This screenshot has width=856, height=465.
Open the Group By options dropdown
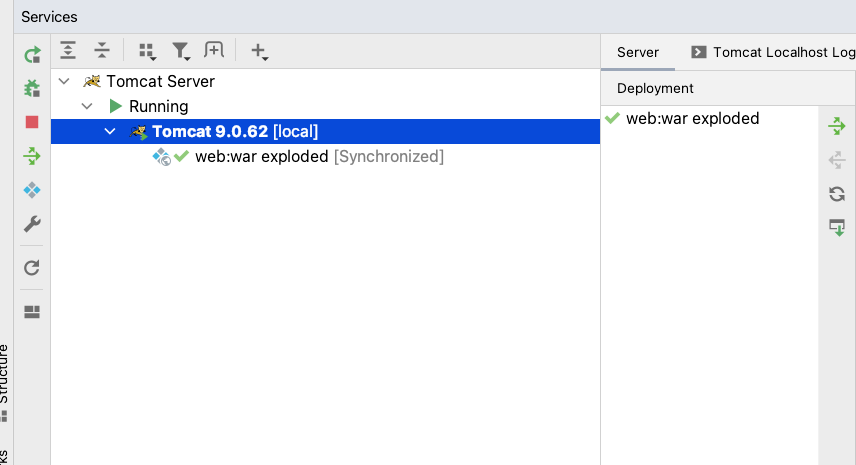[147, 51]
